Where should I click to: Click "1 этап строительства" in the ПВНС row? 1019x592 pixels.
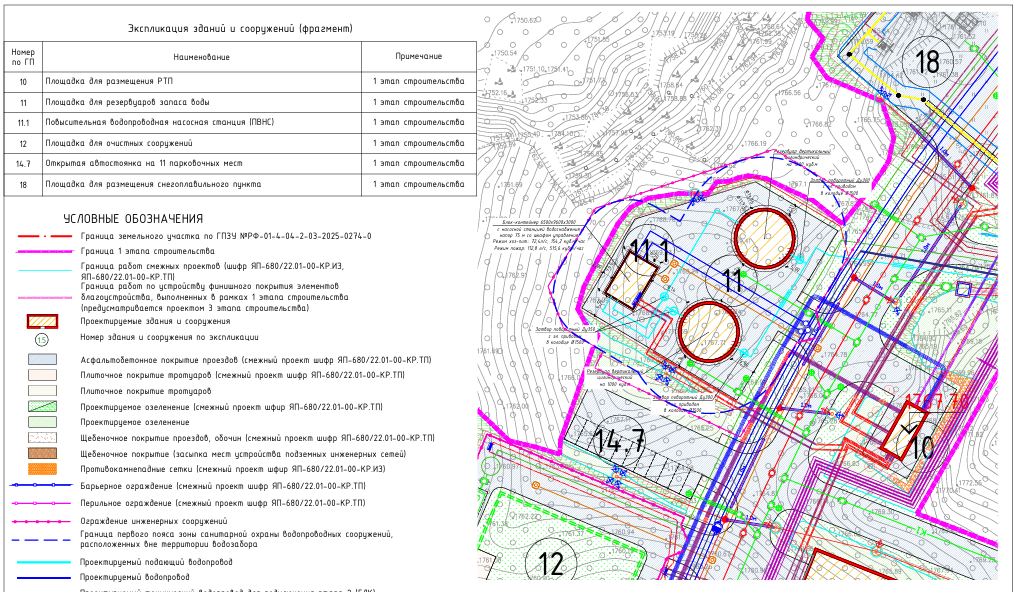pos(419,122)
